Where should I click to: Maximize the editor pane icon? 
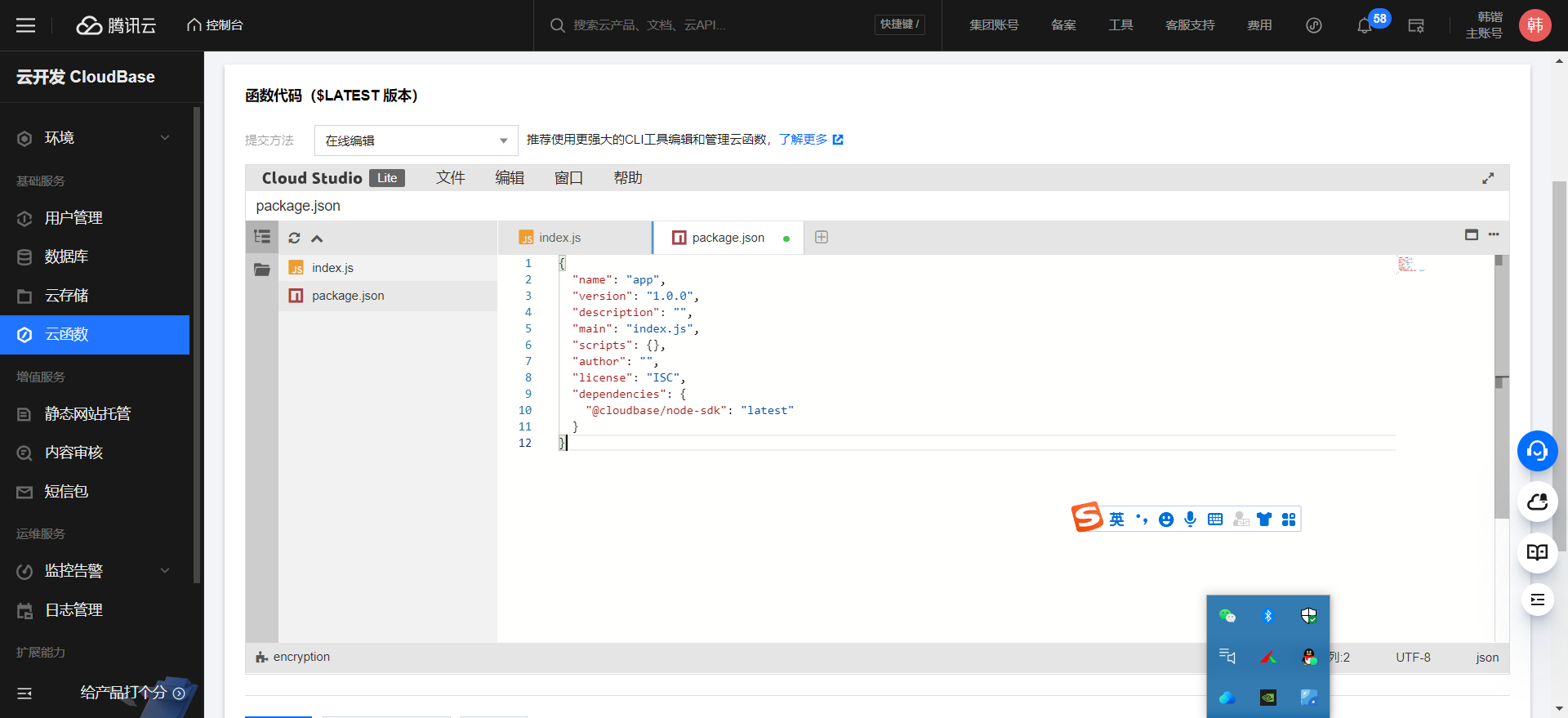(x=1472, y=234)
